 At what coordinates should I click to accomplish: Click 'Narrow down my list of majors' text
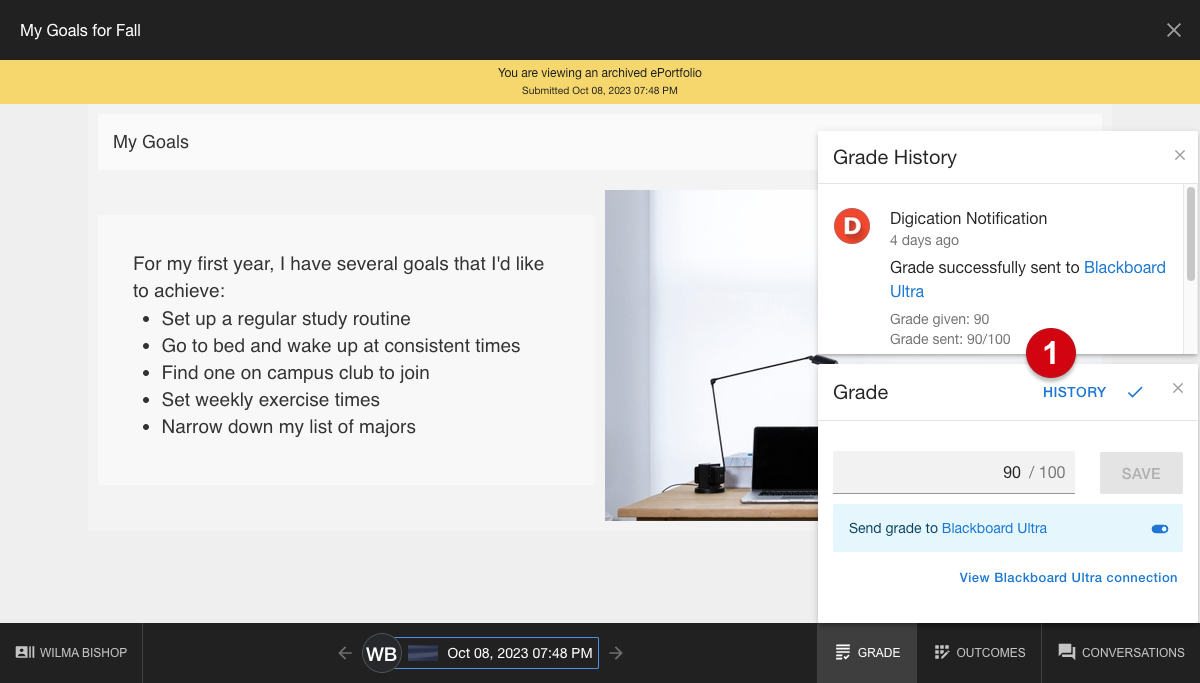289,427
